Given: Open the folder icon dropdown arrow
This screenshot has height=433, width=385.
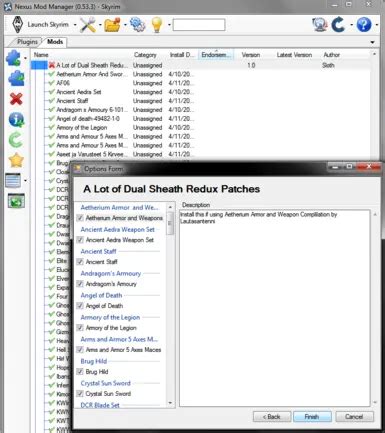Looking at the screenshot, I should 125,25.
